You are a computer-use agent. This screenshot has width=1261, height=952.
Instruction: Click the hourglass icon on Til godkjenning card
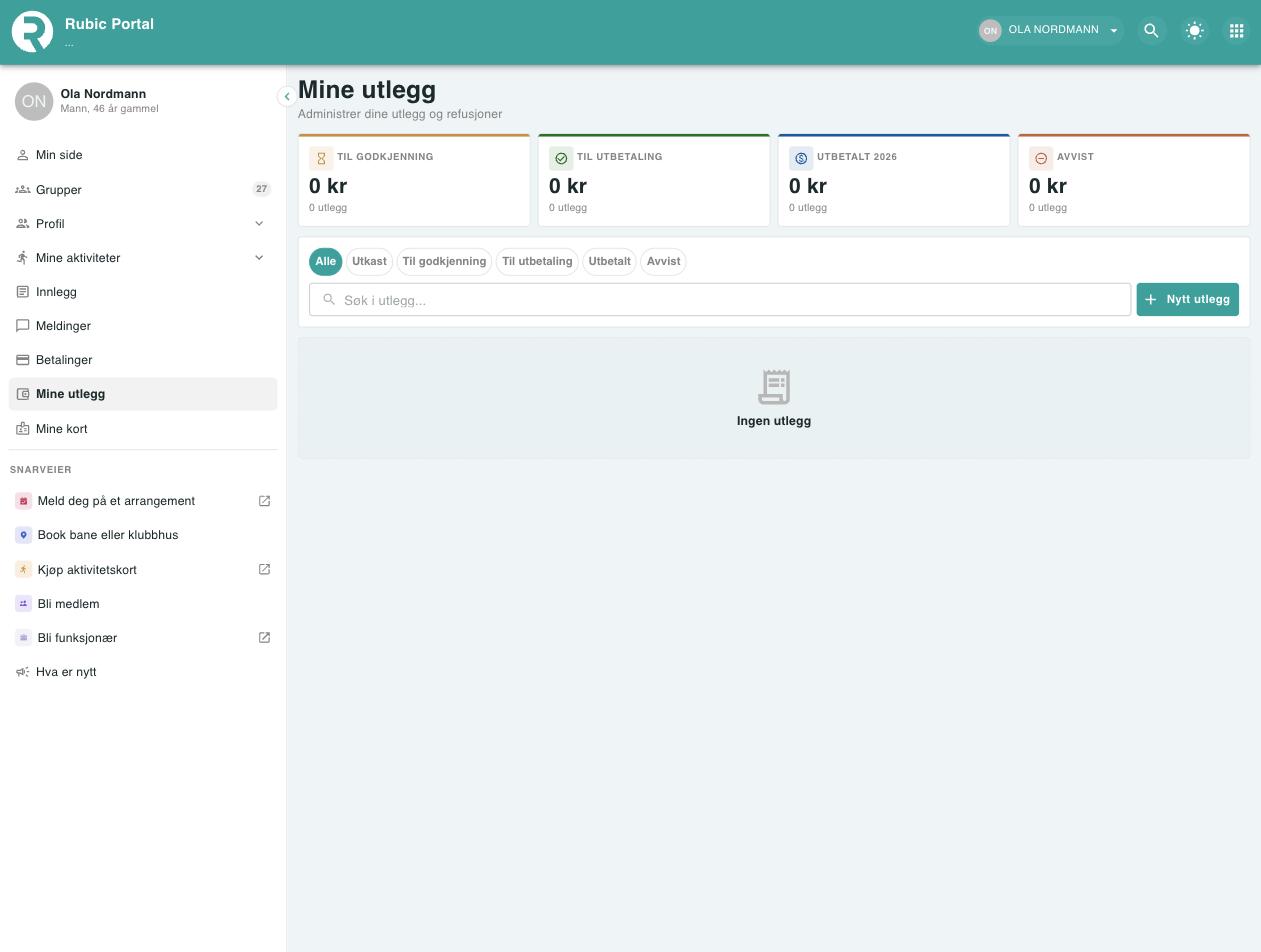pos(321,158)
